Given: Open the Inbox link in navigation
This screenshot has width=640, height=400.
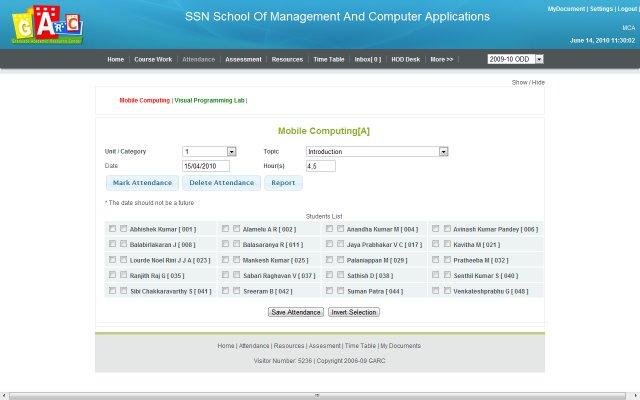Looking at the screenshot, I should click(x=366, y=60).
